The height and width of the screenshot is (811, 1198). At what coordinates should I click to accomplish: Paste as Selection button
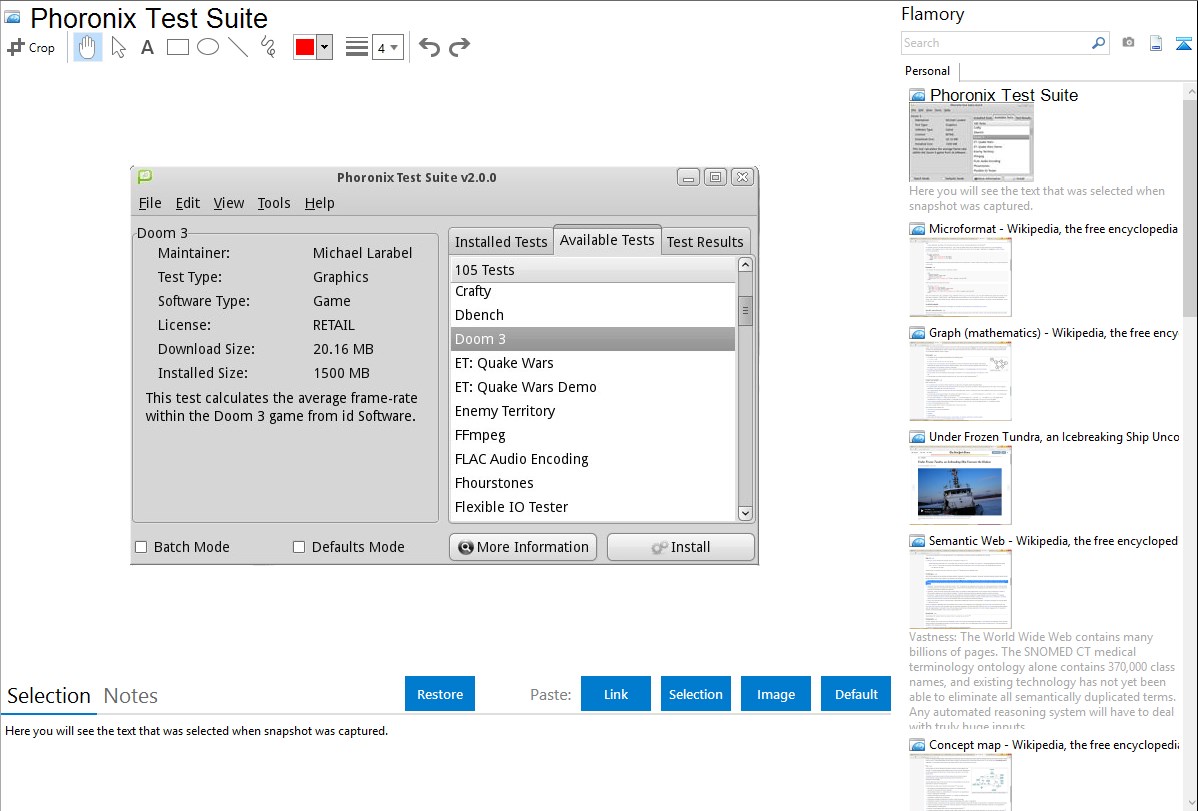pyautogui.click(x=696, y=694)
